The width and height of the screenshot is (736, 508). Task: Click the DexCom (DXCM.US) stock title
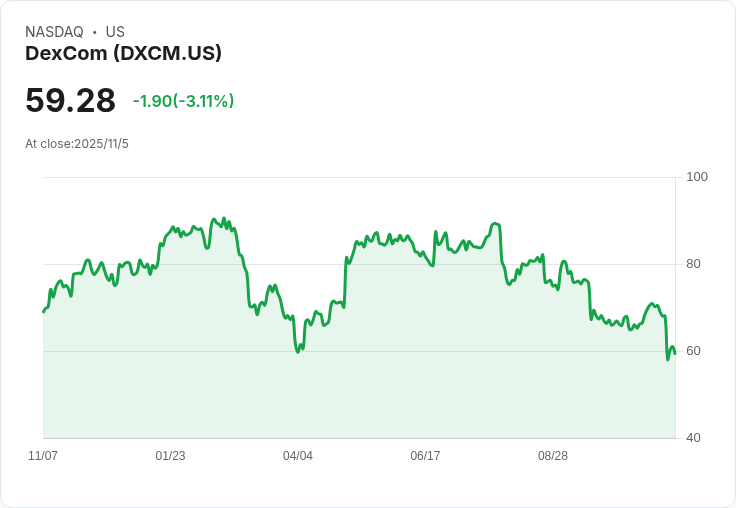(123, 53)
